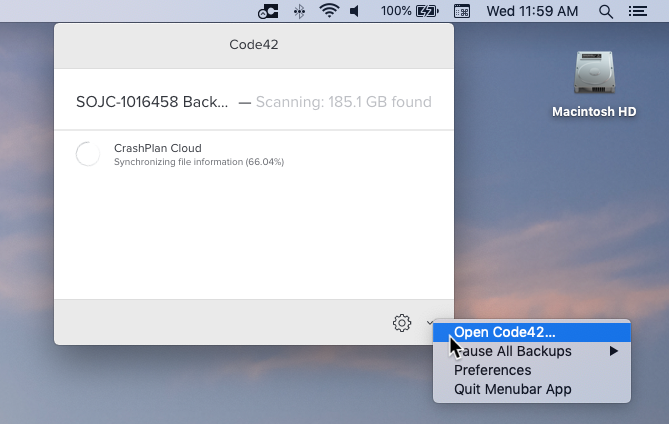Click the chevron next to the gear
The image size is (669, 424).
(x=429, y=322)
